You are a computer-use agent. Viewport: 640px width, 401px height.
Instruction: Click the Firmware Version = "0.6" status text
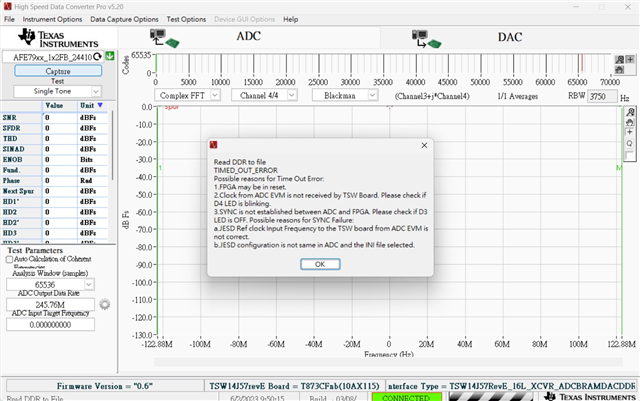104,386
